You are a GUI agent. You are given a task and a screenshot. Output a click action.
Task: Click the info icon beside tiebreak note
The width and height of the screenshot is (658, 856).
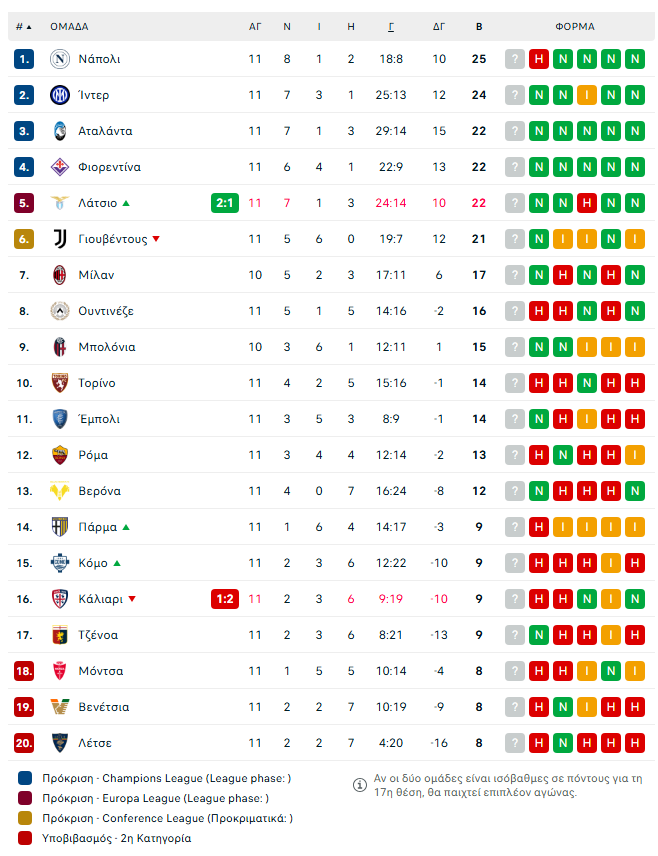(360, 785)
